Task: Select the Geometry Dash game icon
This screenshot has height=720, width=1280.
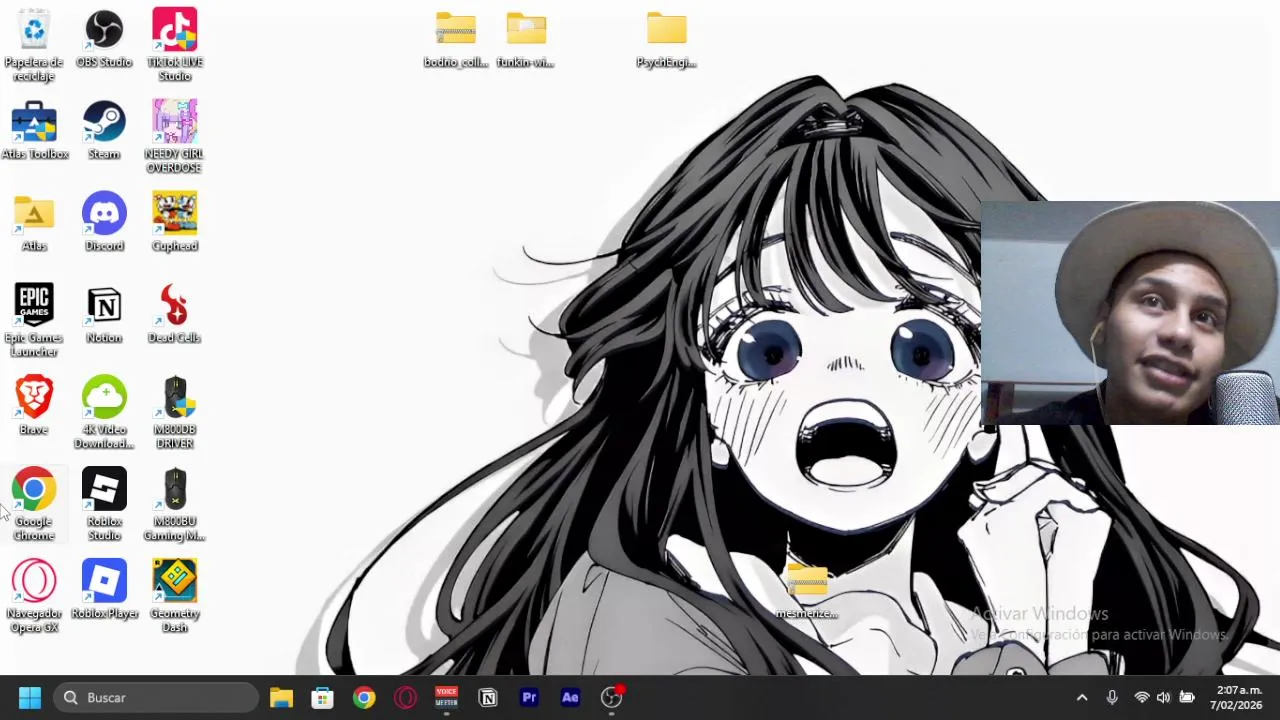Action: (175, 597)
